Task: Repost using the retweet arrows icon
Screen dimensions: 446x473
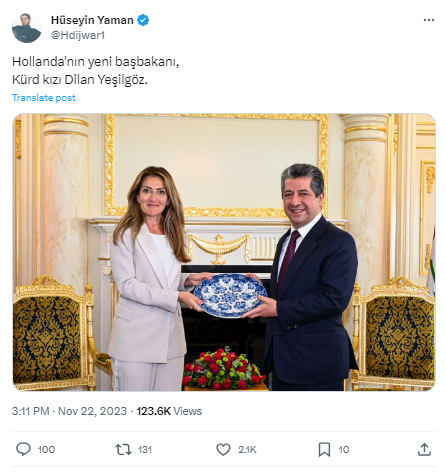Action: (123, 449)
